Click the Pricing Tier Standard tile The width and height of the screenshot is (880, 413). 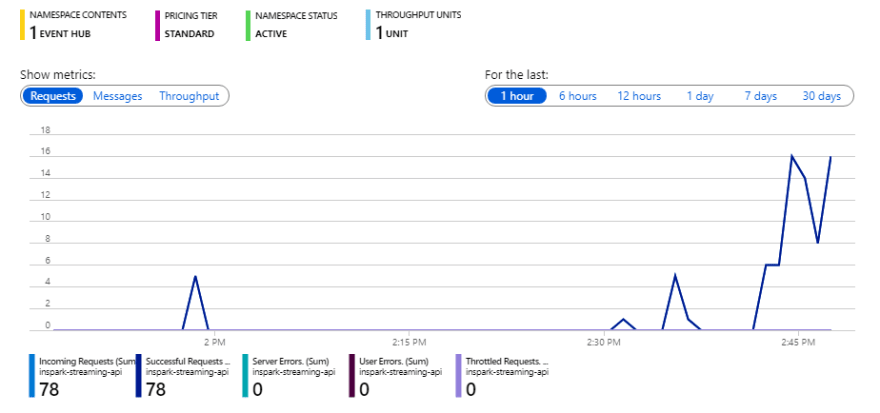click(x=189, y=25)
